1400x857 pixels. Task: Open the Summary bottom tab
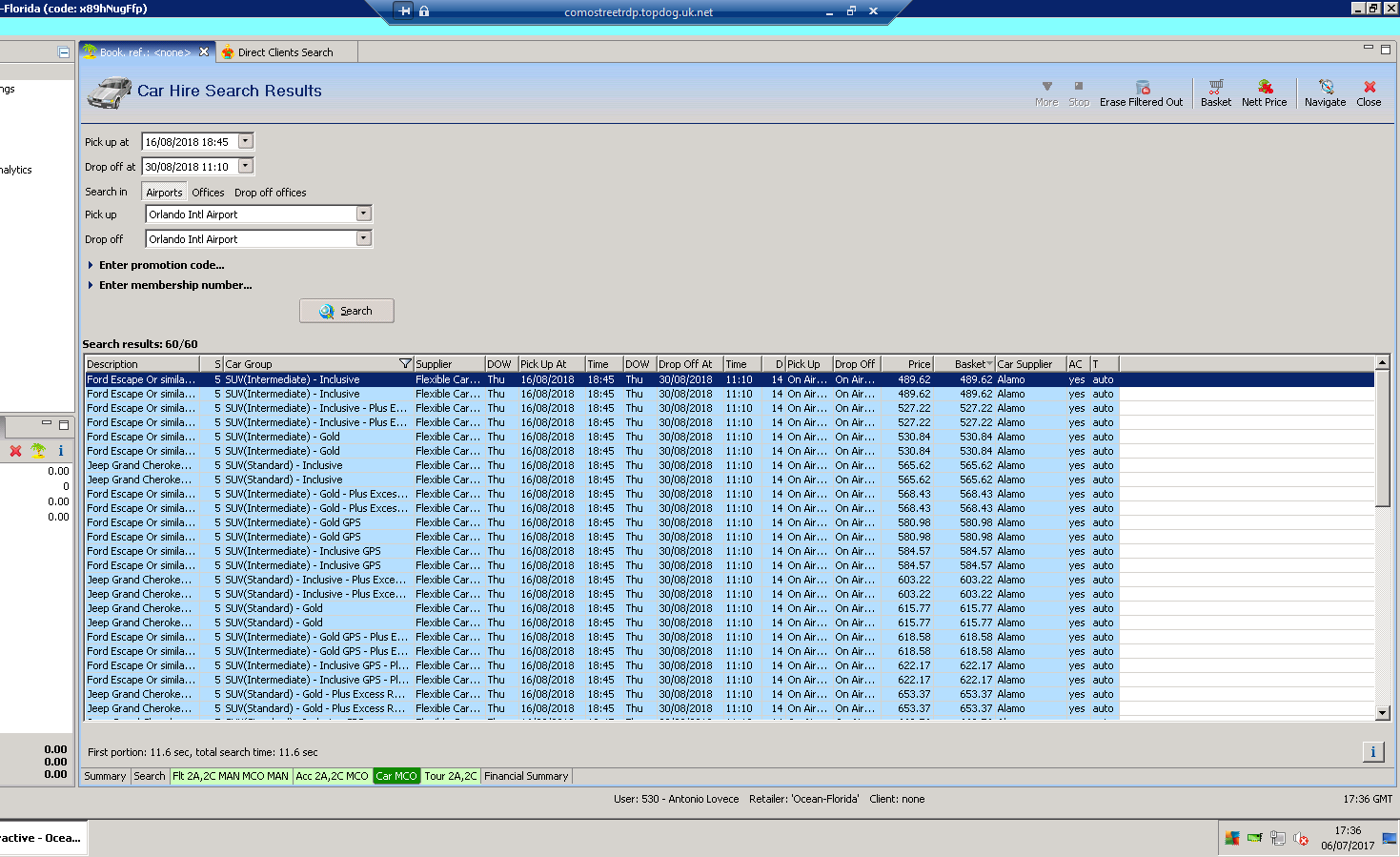click(105, 776)
